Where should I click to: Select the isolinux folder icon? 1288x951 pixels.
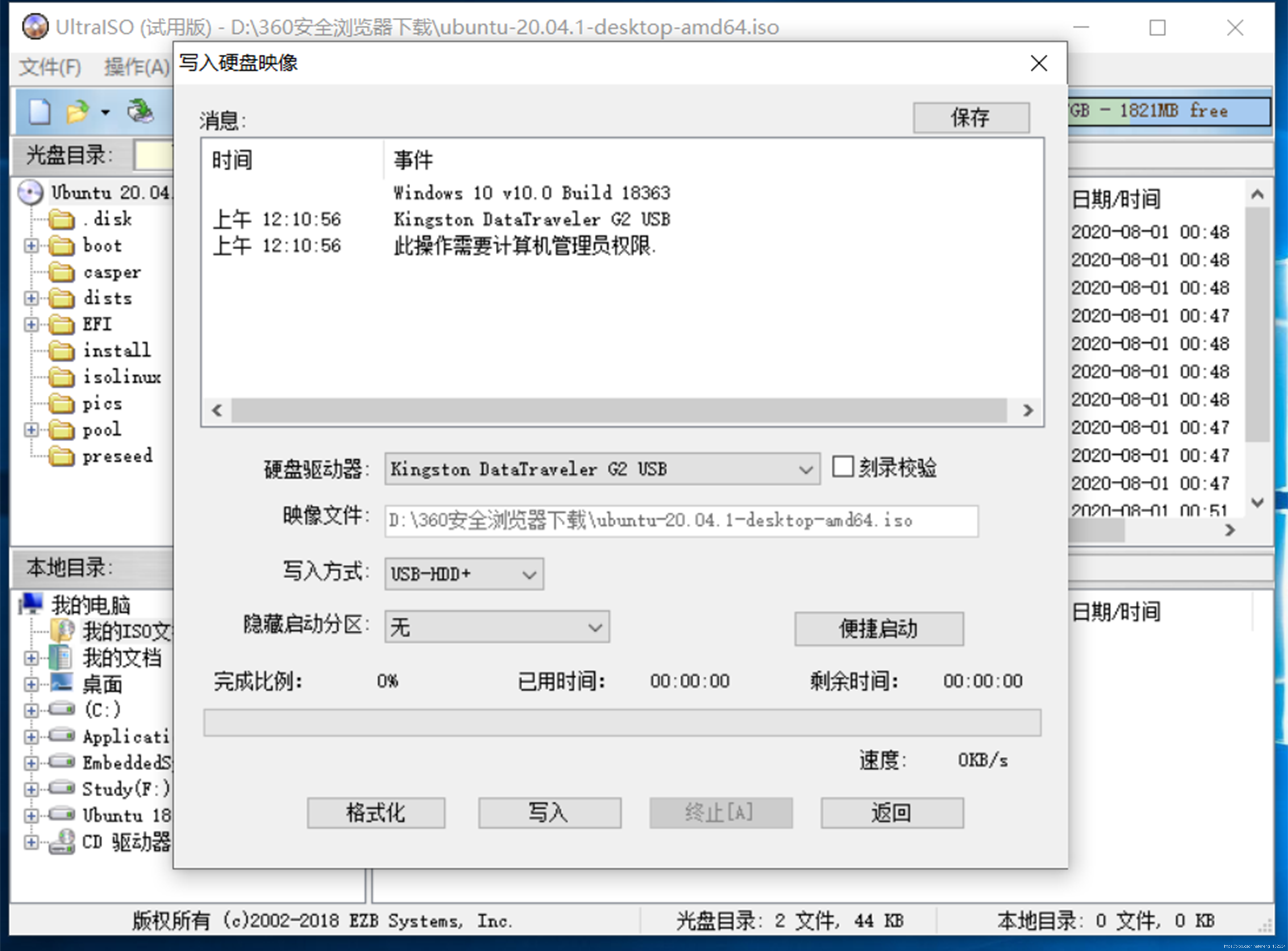coord(62,377)
